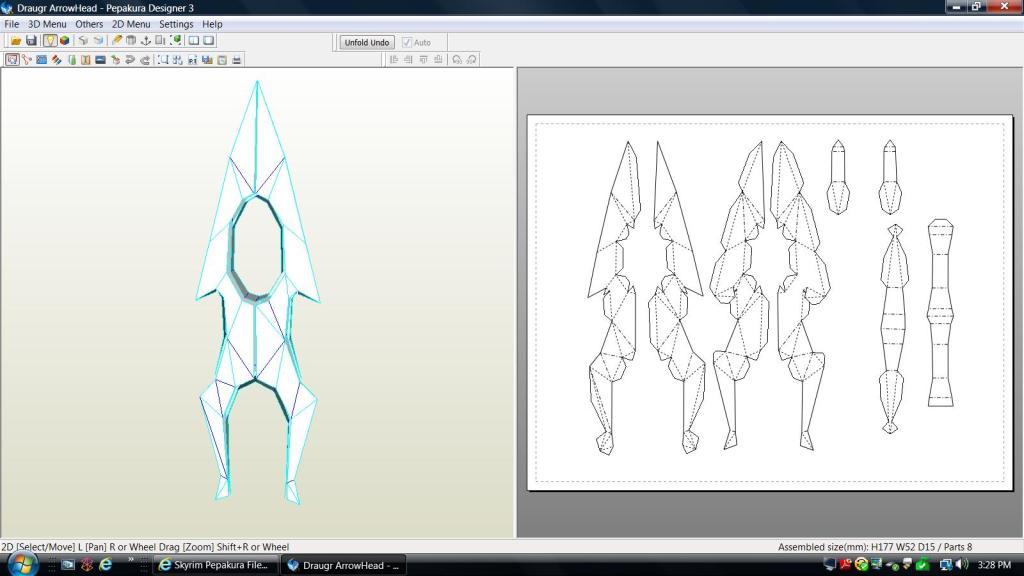Click the align top icon
Viewport: 1024px width, 576px height.
(424, 59)
